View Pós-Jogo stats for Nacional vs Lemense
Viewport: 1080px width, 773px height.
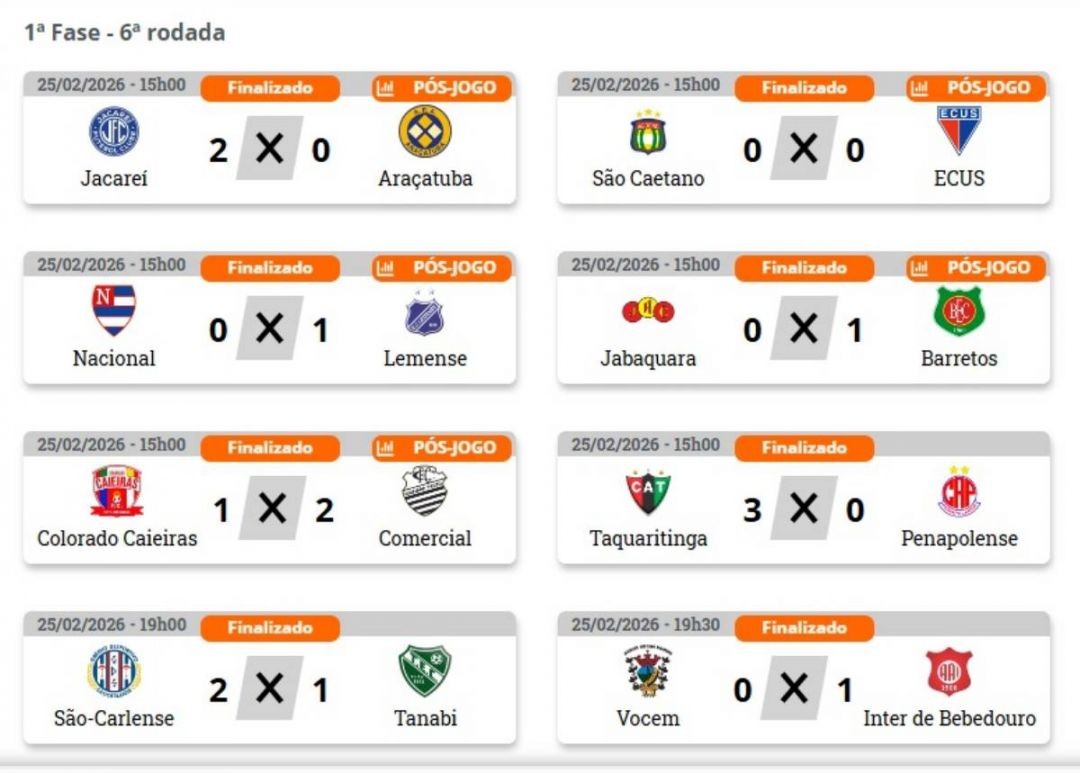[x=441, y=268]
